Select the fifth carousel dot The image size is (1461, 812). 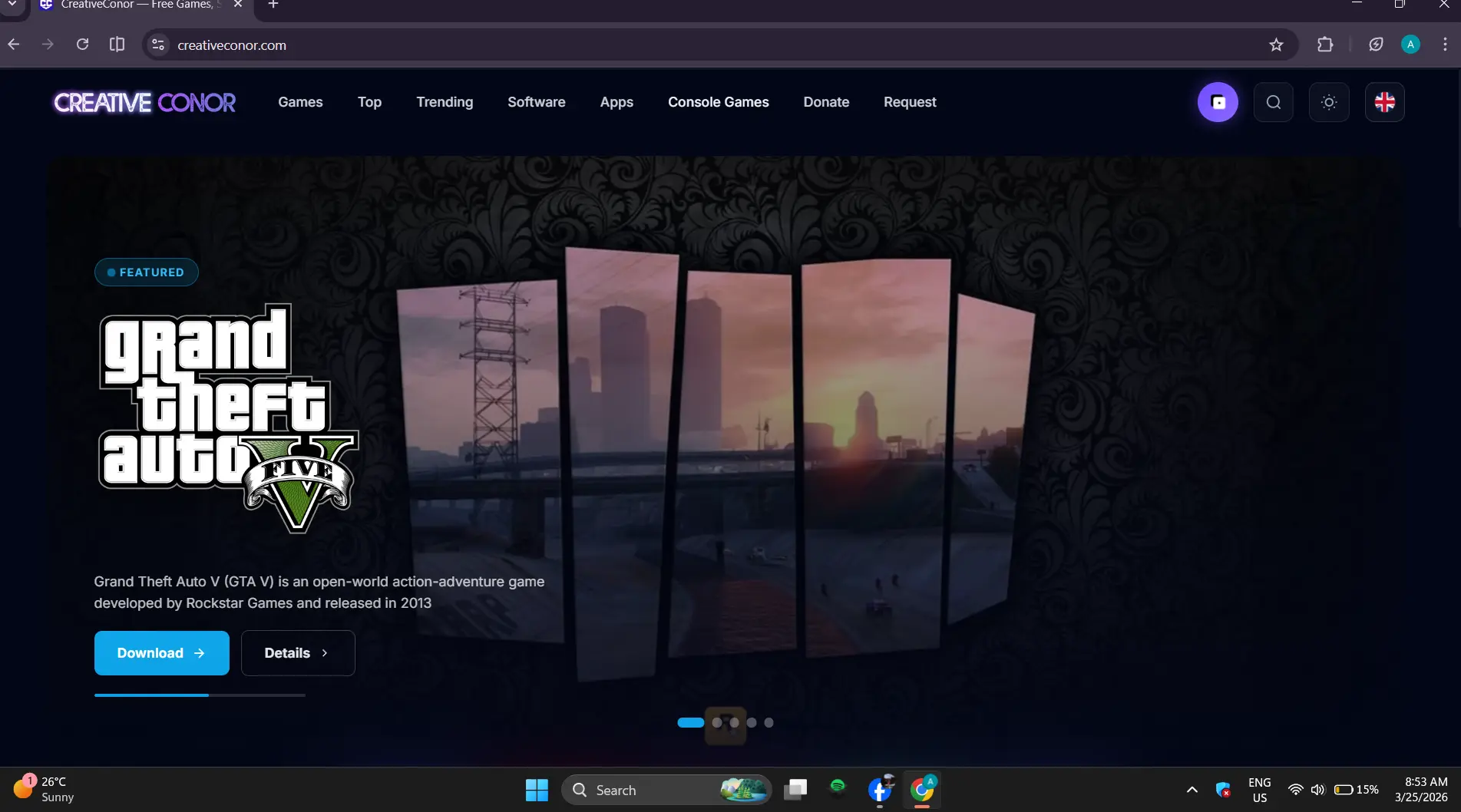point(769,722)
